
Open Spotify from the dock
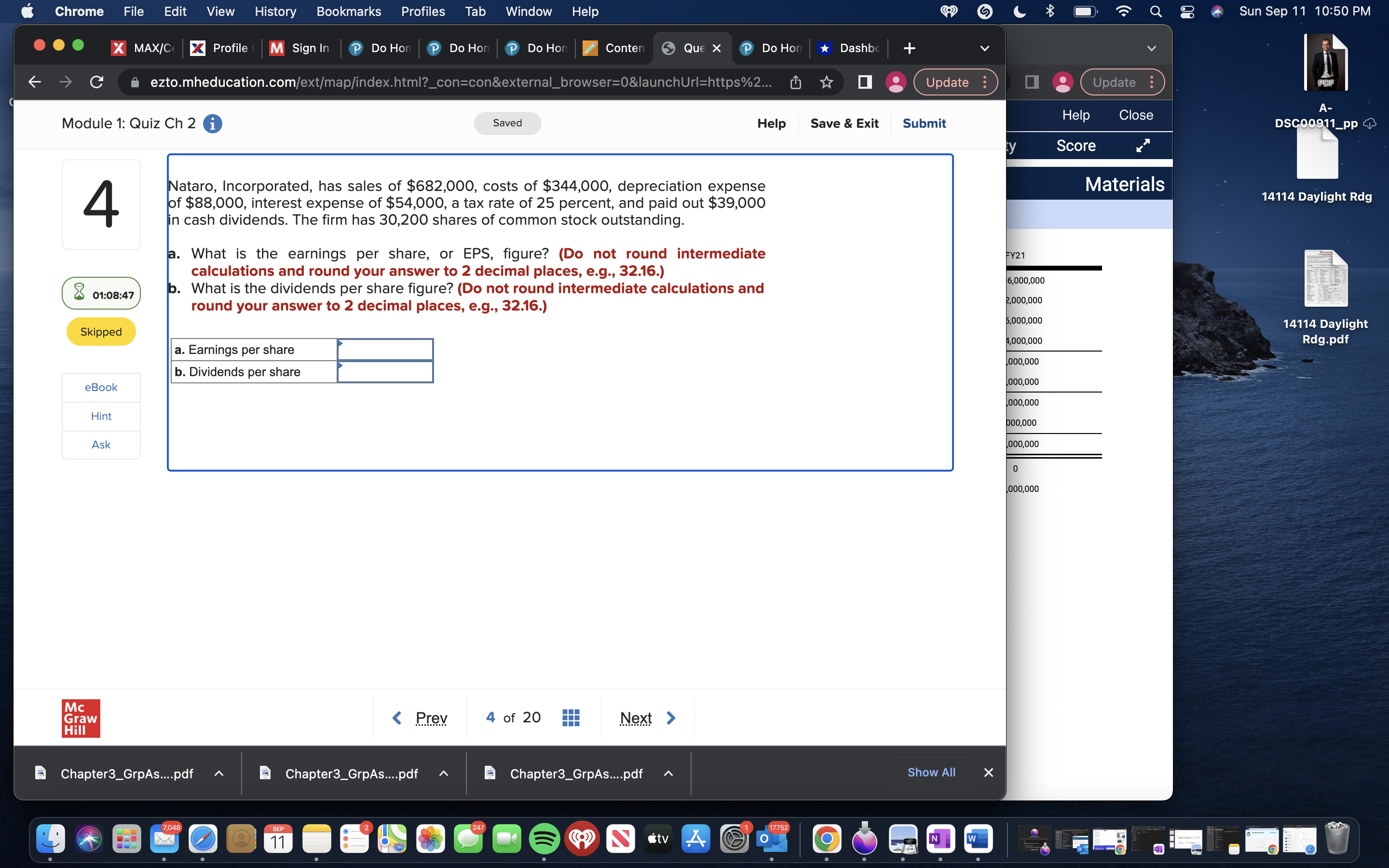pos(544,838)
